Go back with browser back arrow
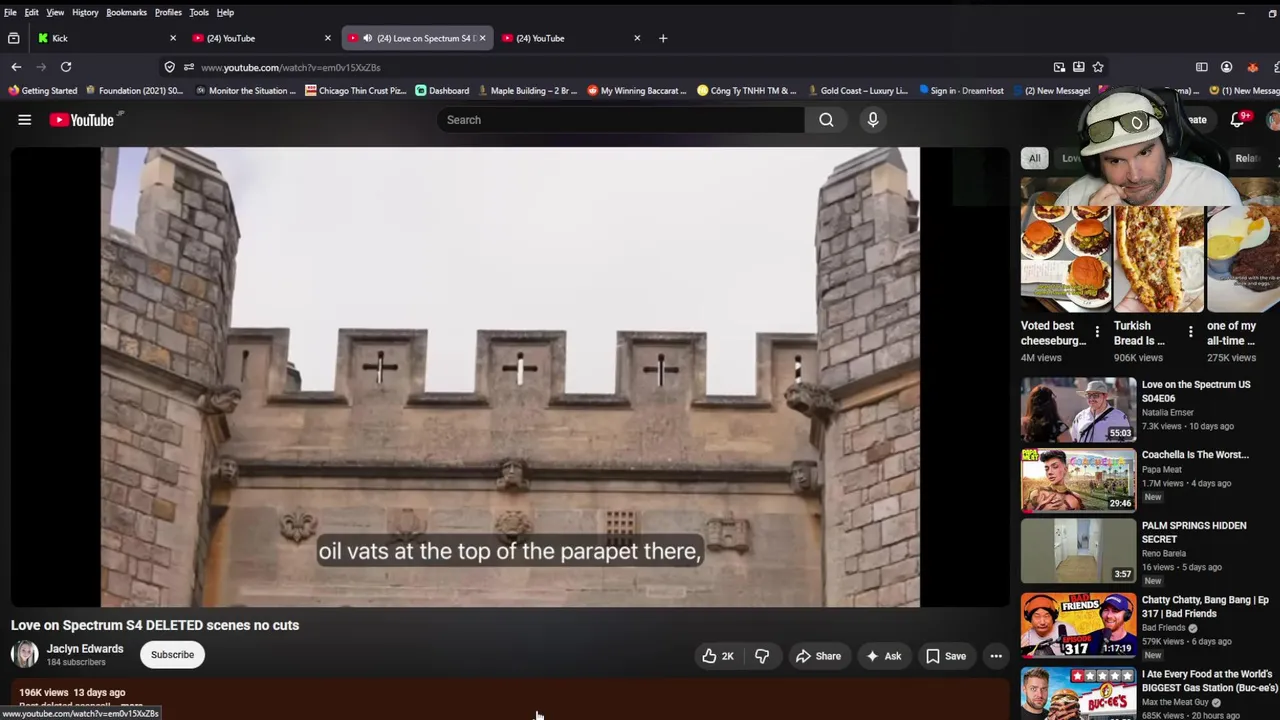This screenshot has height=720, width=1280. pos(16,67)
